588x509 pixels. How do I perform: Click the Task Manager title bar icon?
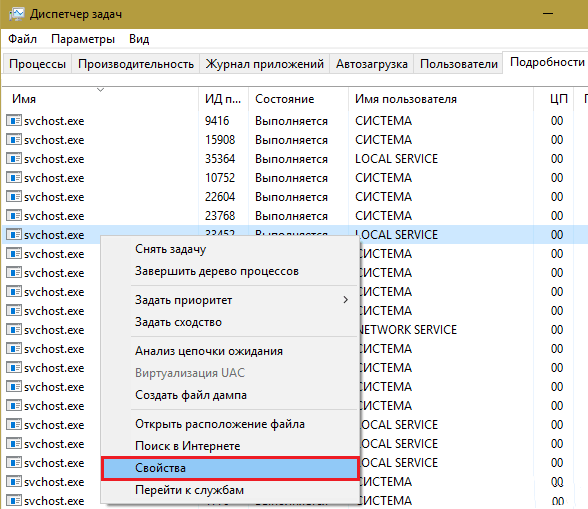click(x=16, y=14)
